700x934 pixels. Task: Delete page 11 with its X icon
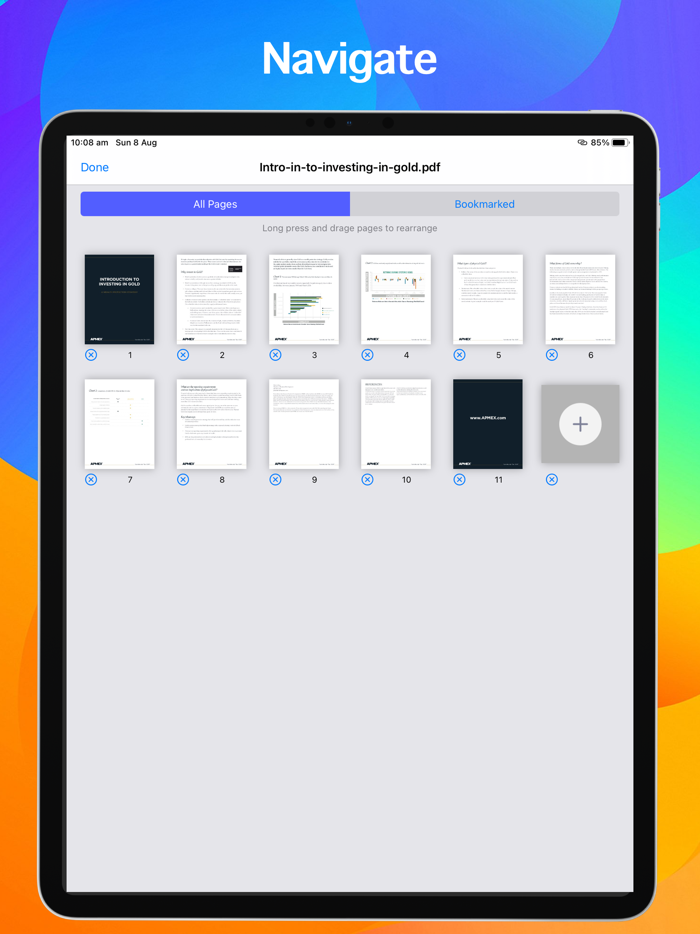[x=459, y=480]
